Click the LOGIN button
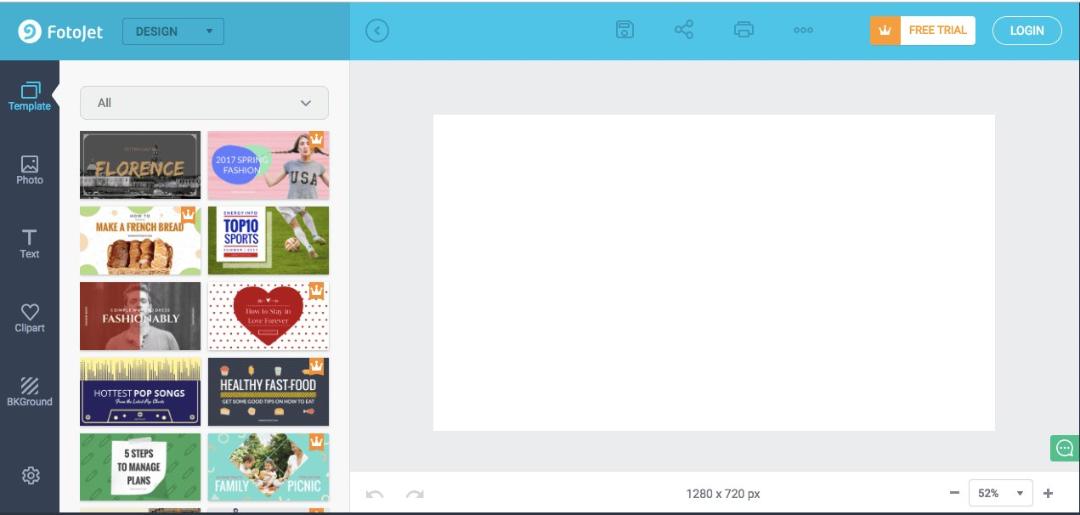1080x515 pixels. pyautogui.click(x=1026, y=30)
